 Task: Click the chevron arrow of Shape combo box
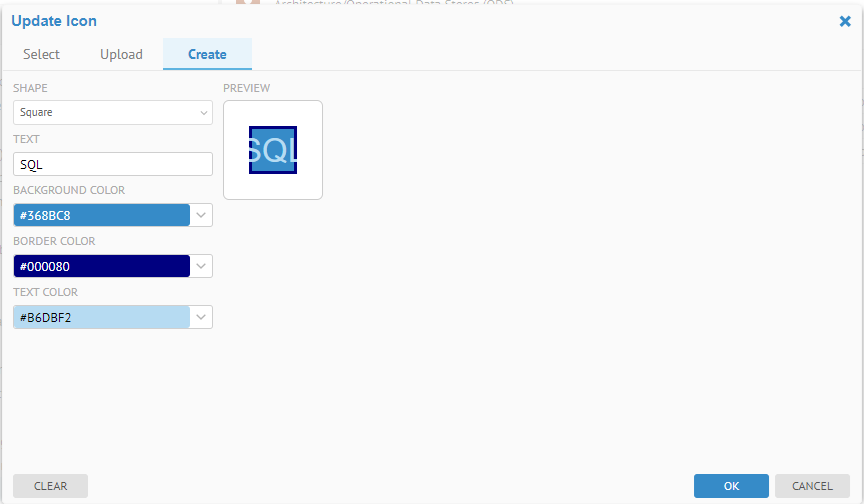[203, 113]
